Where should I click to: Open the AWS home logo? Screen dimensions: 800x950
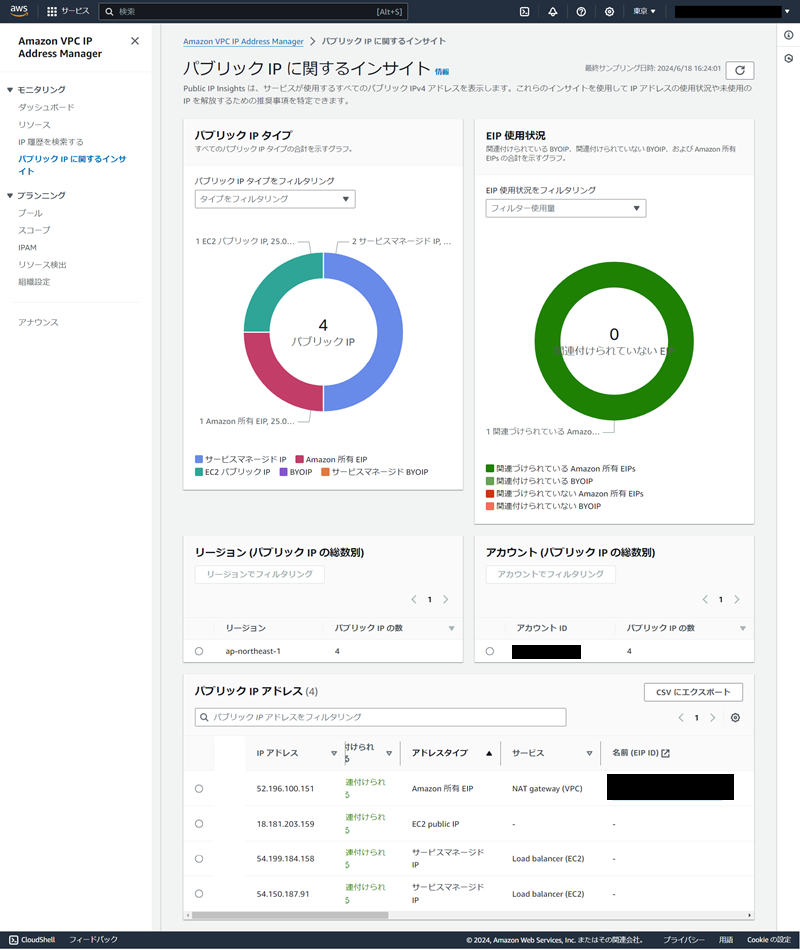(19, 10)
